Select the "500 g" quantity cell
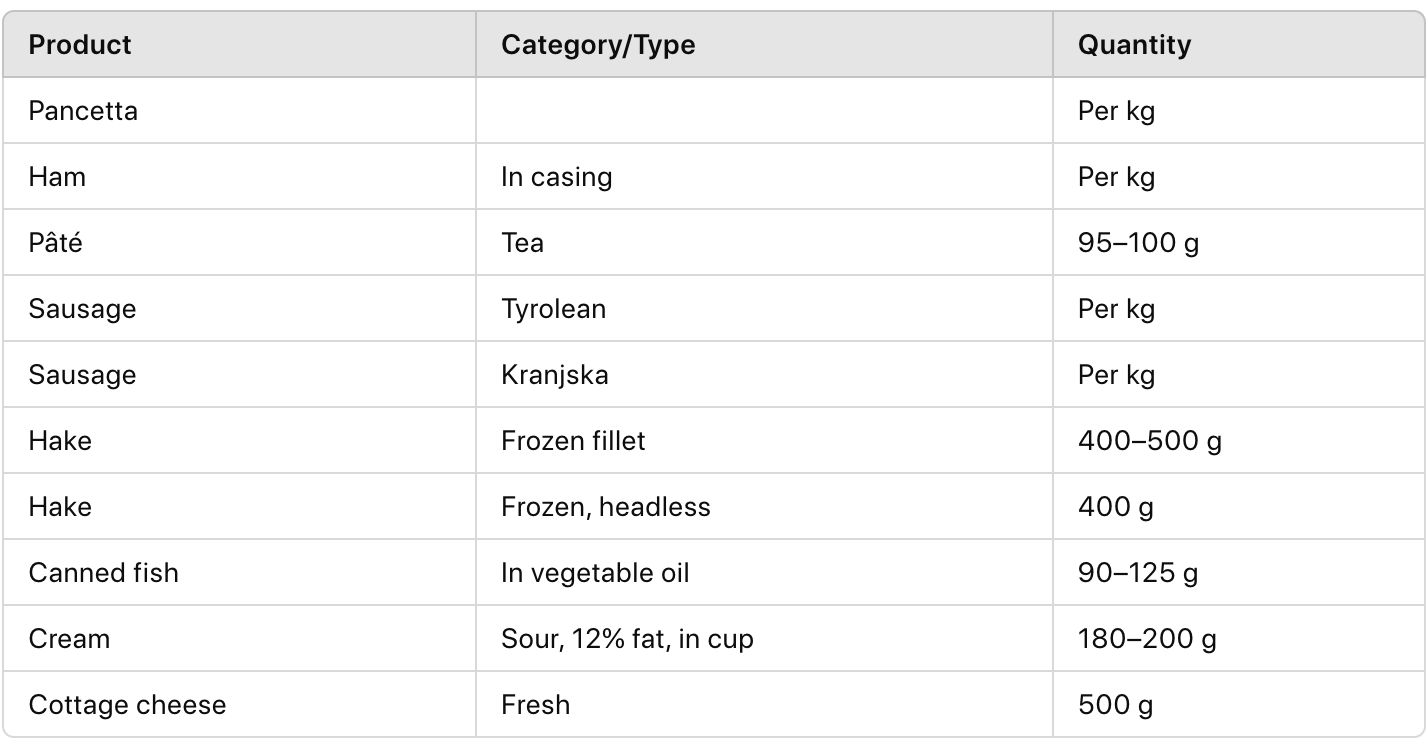Viewport: 1428px width, 748px height. [1115, 705]
